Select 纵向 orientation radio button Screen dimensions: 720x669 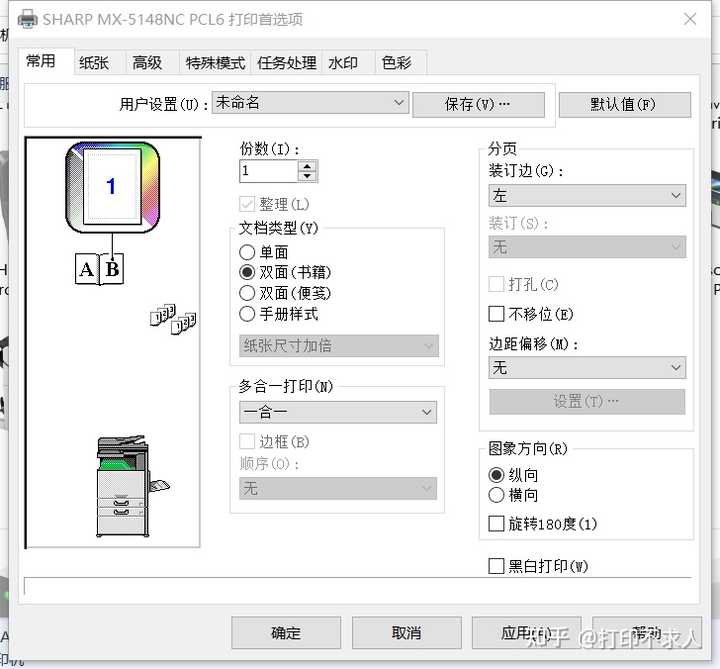pos(496,475)
